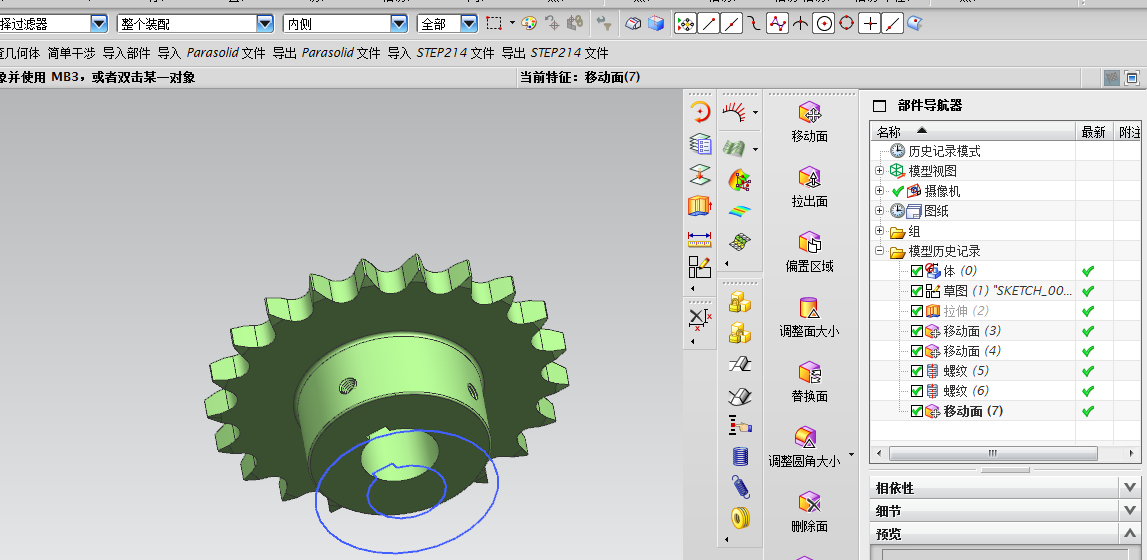Click the WCS X-axis icon

[x=699, y=319]
